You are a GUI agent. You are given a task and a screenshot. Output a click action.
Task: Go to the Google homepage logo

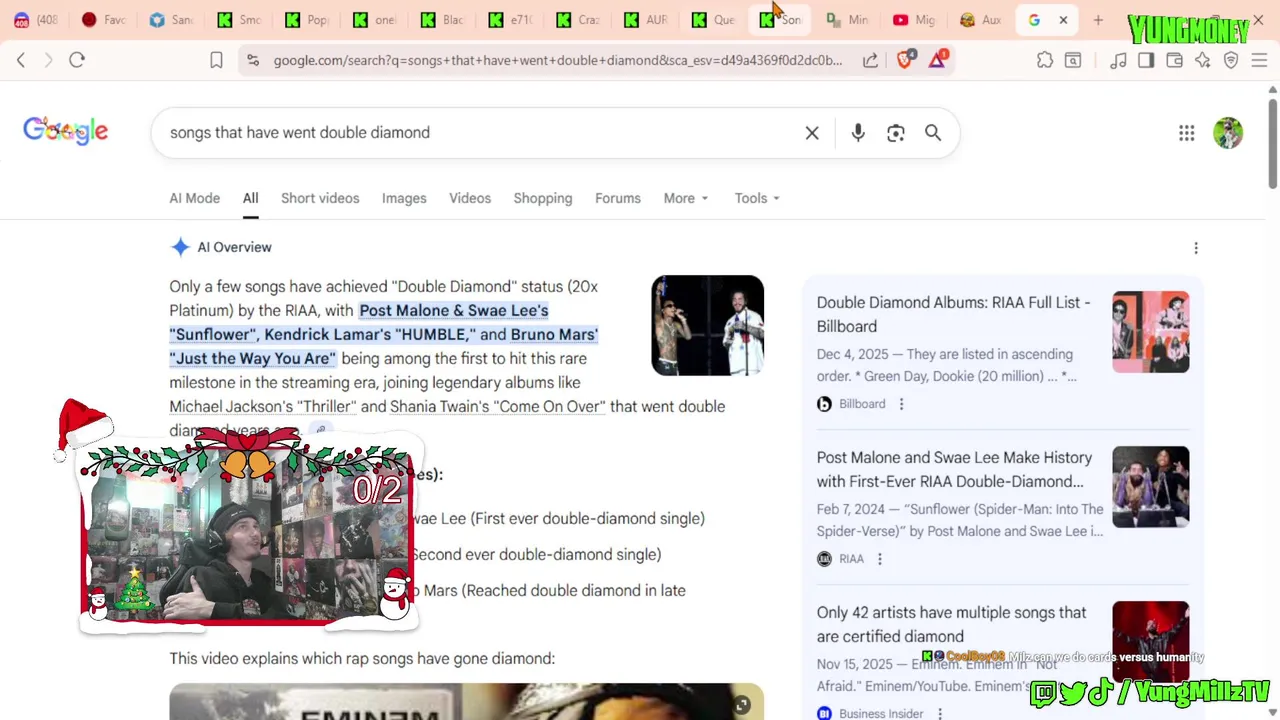click(66, 131)
